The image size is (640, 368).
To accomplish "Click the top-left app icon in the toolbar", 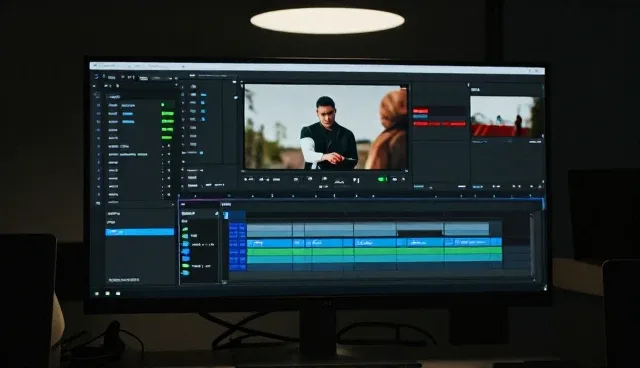I will click(x=96, y=77).
